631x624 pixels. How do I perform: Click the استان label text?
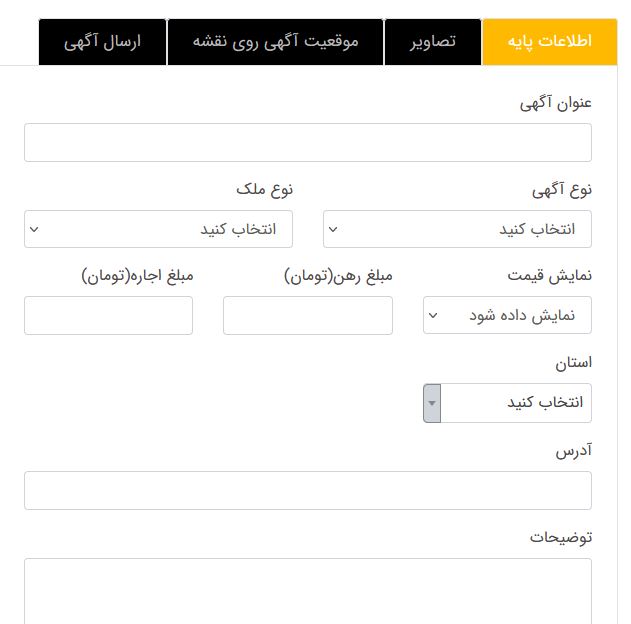[x=574, y=363]
